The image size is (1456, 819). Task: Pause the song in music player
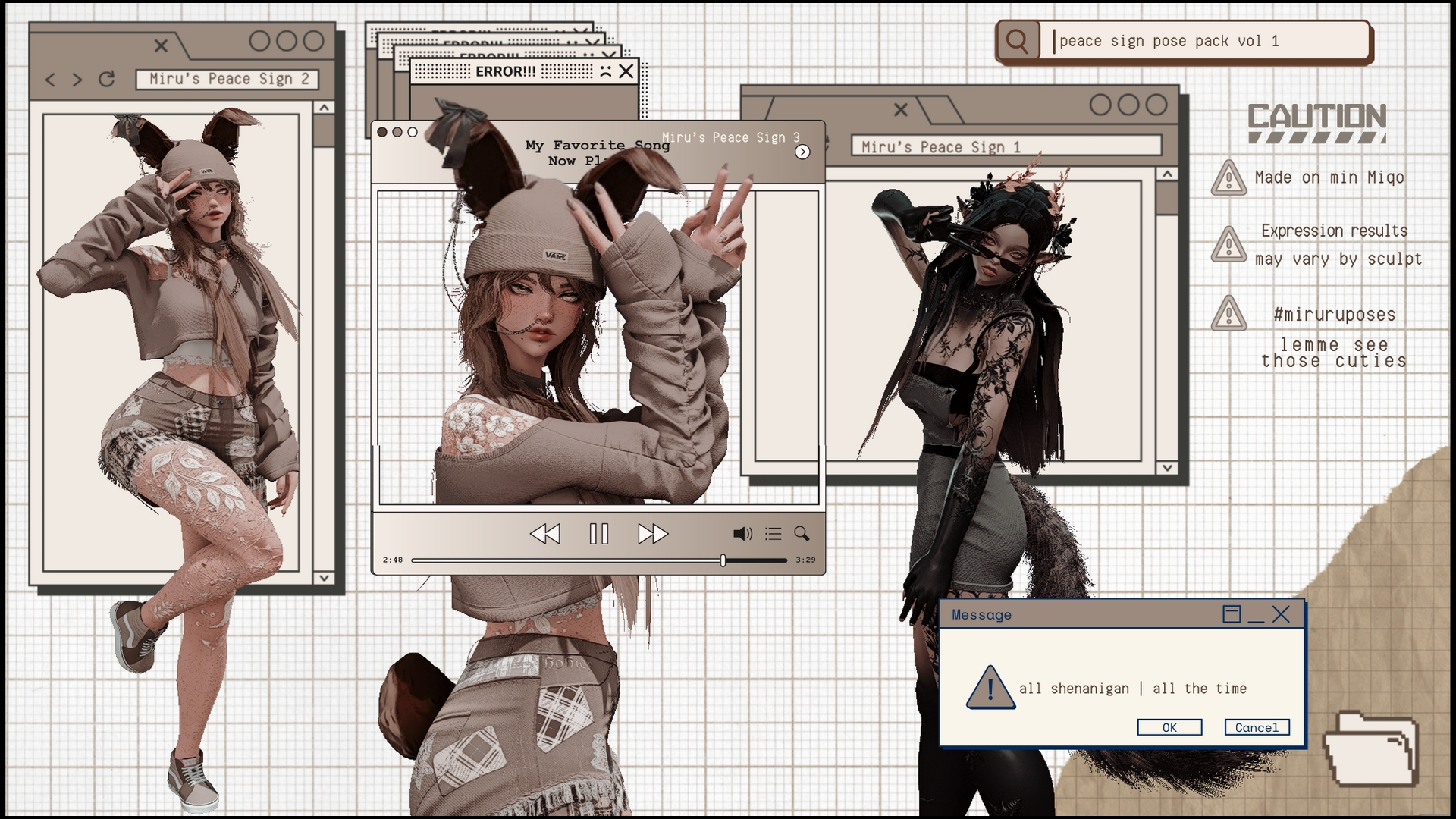point(599,534)
